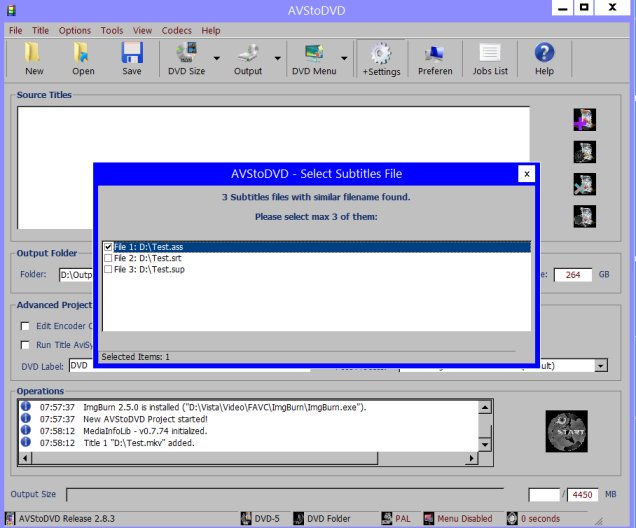
Task: Close the Select Subtitles File dialog
Action: (526, 174)
